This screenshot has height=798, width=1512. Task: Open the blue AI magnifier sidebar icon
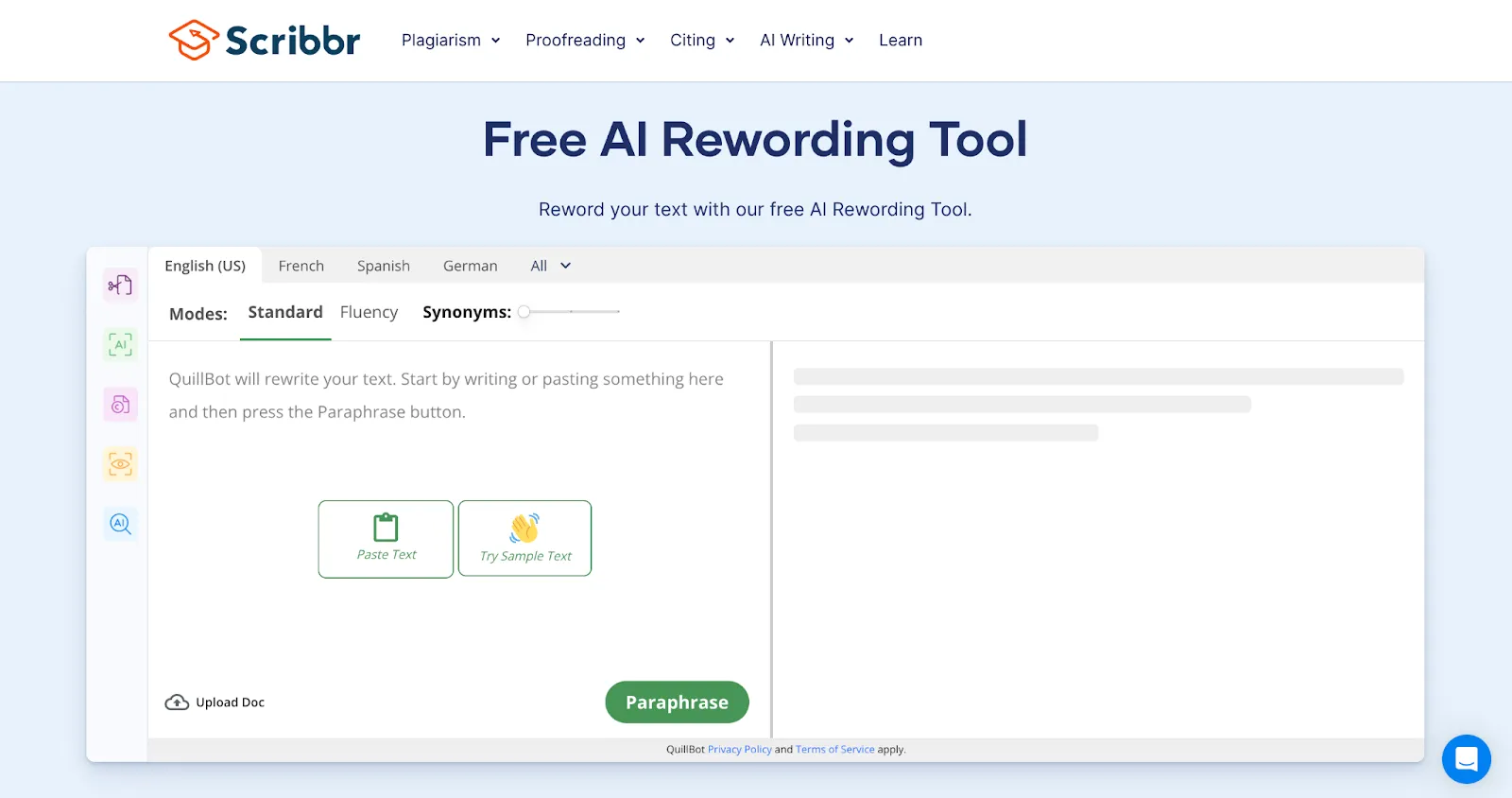click(x=120, y=523)
